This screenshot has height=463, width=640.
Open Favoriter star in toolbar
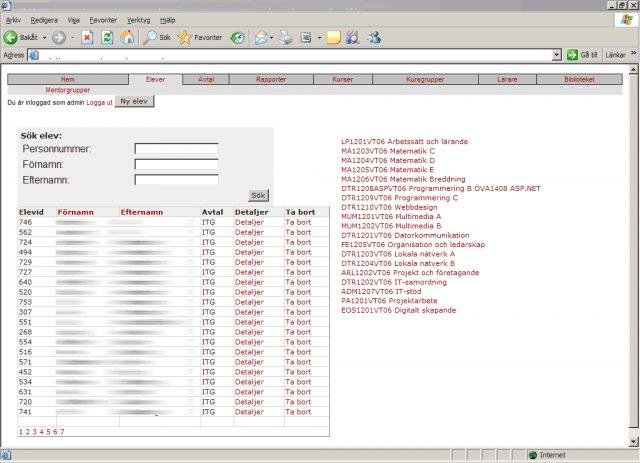[186, 37]
